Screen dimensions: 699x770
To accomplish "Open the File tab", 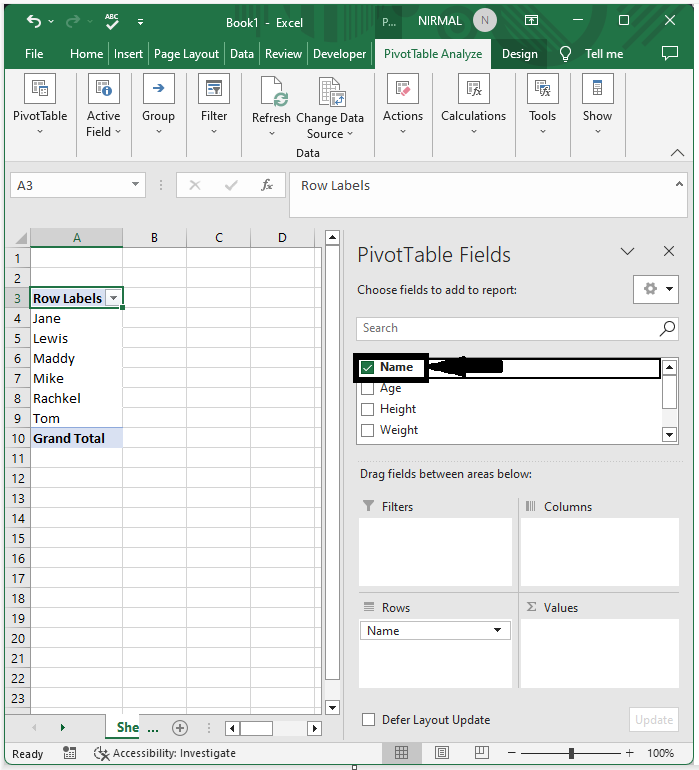I will (34, 54).
